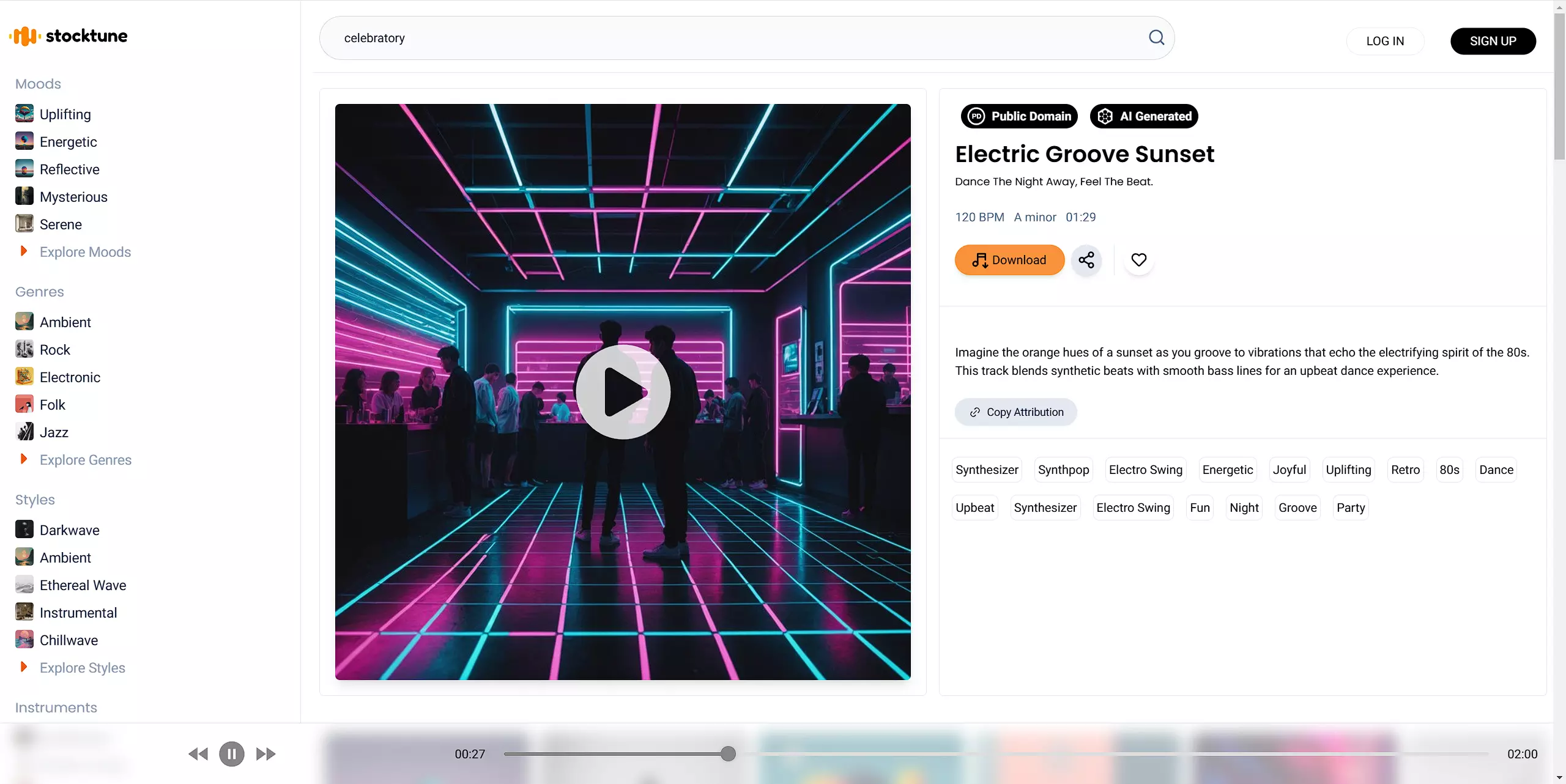
Task: Open the Darkwave style icon
Action: point(24,530)
